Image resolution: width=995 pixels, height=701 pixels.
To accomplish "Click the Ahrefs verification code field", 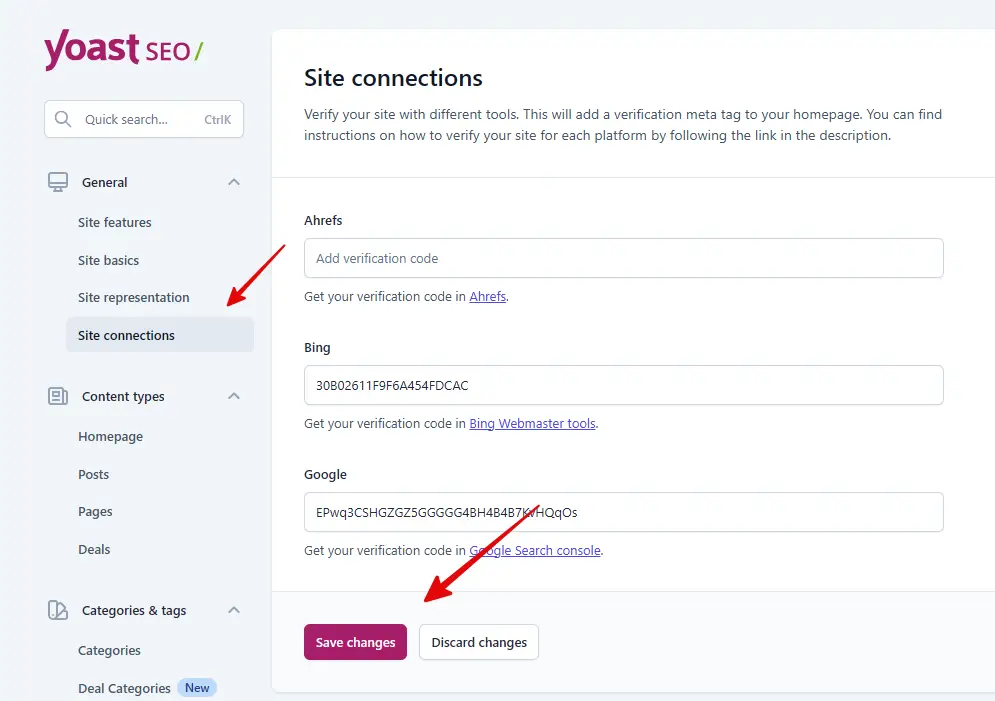I will (x=623, y=258).
